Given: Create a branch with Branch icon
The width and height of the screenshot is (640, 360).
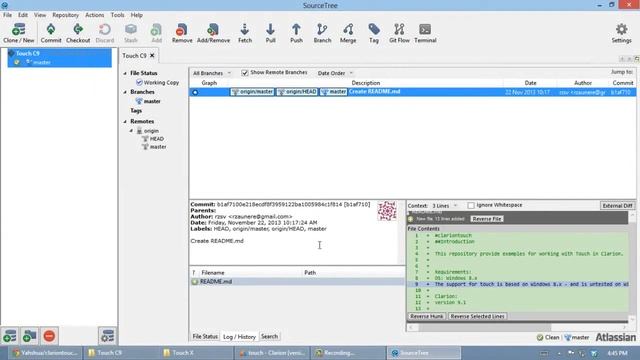Looking at the screenshot, I should 322,33.
